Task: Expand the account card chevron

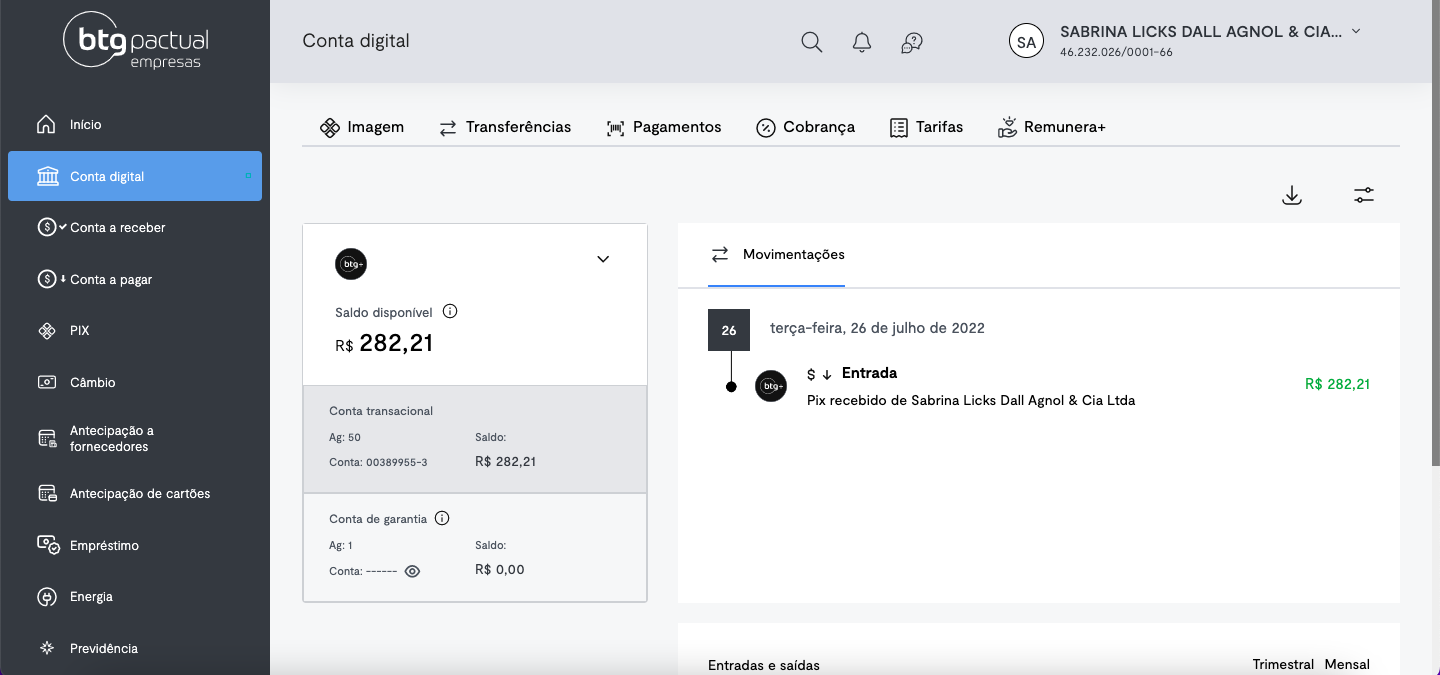Action: [603, 259]
